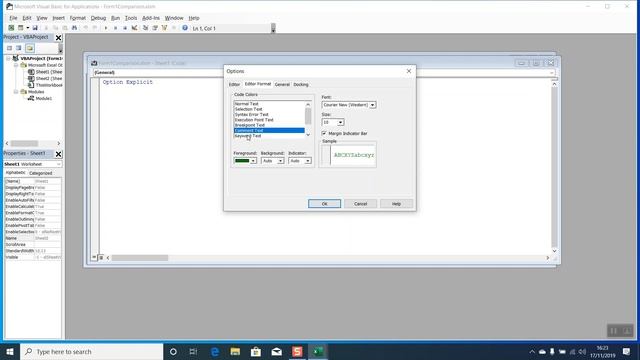This screenshot has width=640, height=360.
Task: Click the Reset stop toolbar icon
Action: tap(125, 28)
